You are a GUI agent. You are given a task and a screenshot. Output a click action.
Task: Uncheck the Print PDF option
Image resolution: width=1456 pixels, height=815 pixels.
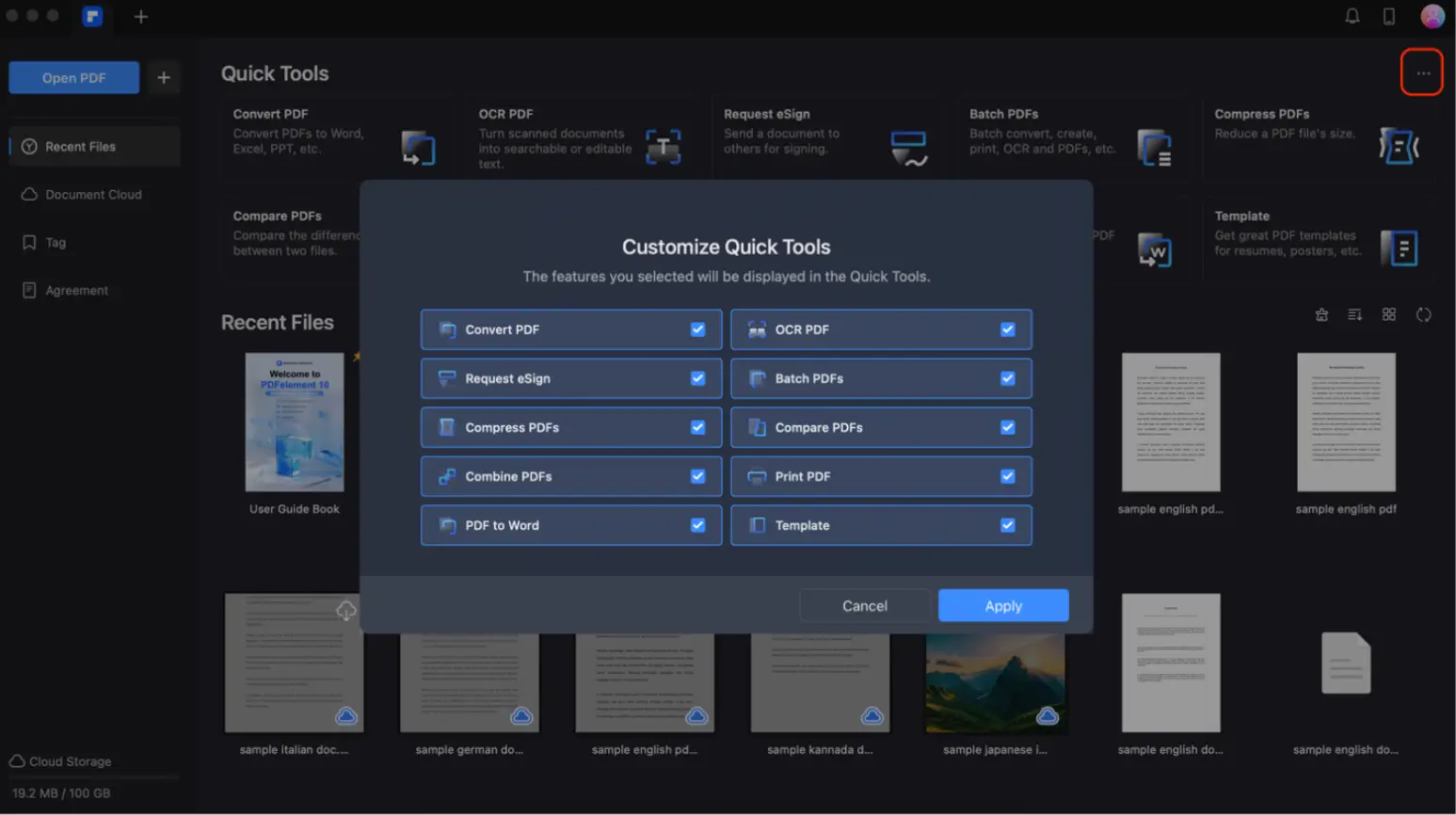click(x=1008, y=475)
